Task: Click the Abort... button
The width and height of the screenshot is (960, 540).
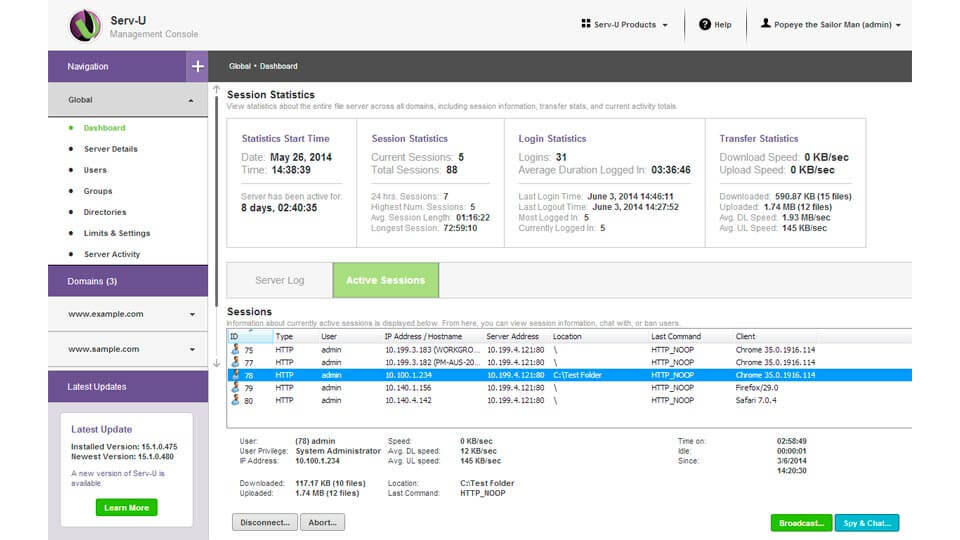Action: click(323, 522)
